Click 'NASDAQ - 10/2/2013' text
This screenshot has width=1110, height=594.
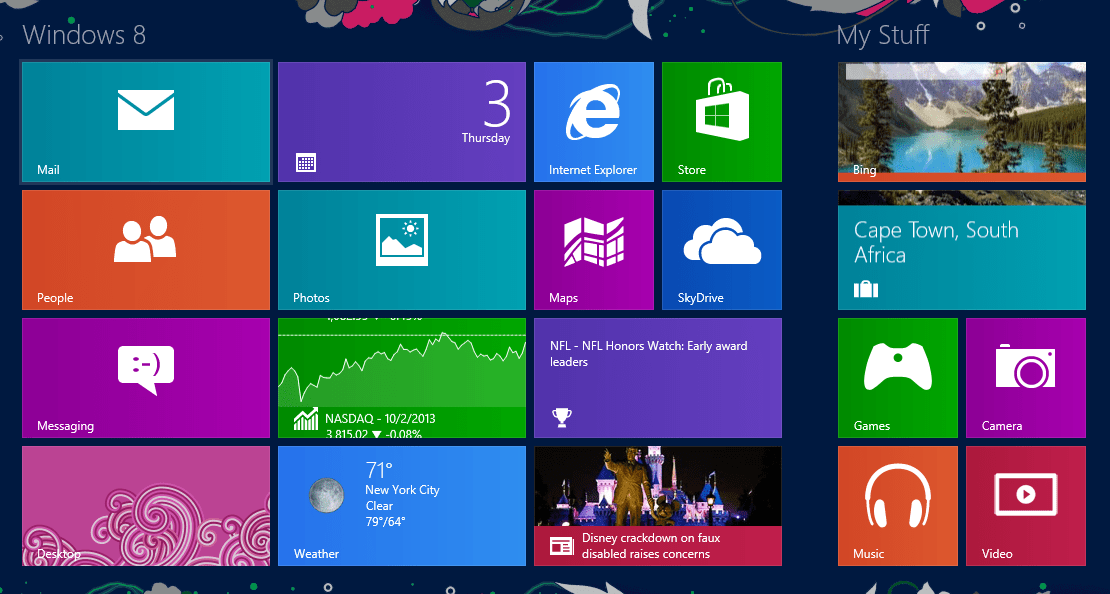click(x=380, y=418)
